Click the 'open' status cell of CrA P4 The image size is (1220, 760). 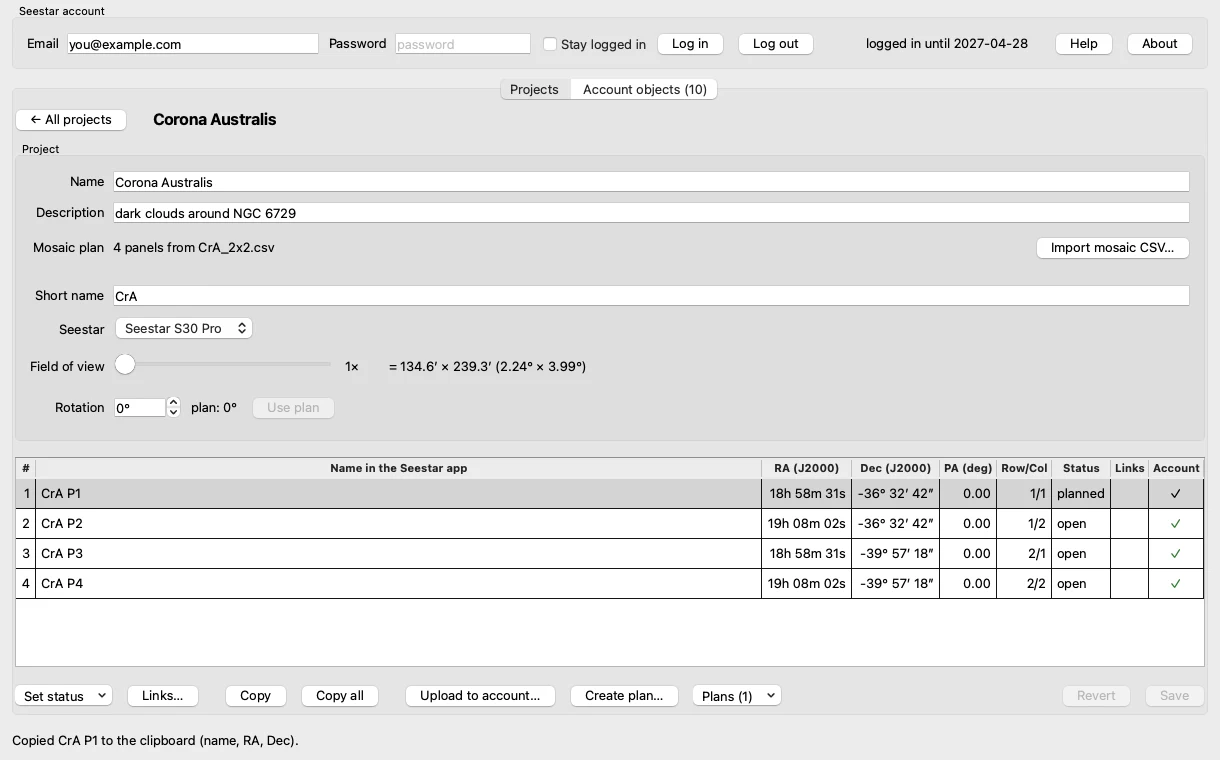click(x=1081, y=584)
